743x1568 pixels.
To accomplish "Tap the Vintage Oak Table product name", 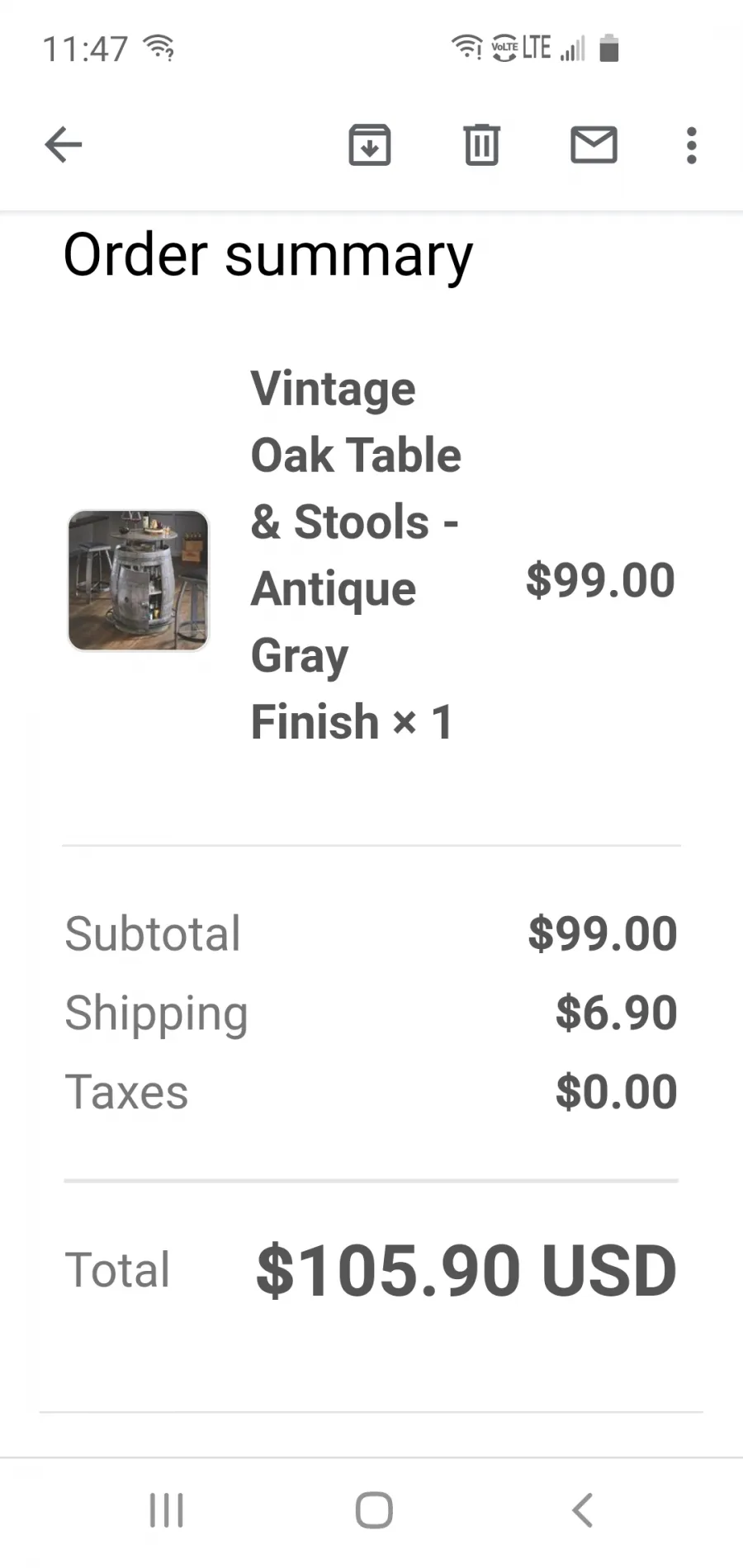I will pyautogui.click(x=355, y=555).
